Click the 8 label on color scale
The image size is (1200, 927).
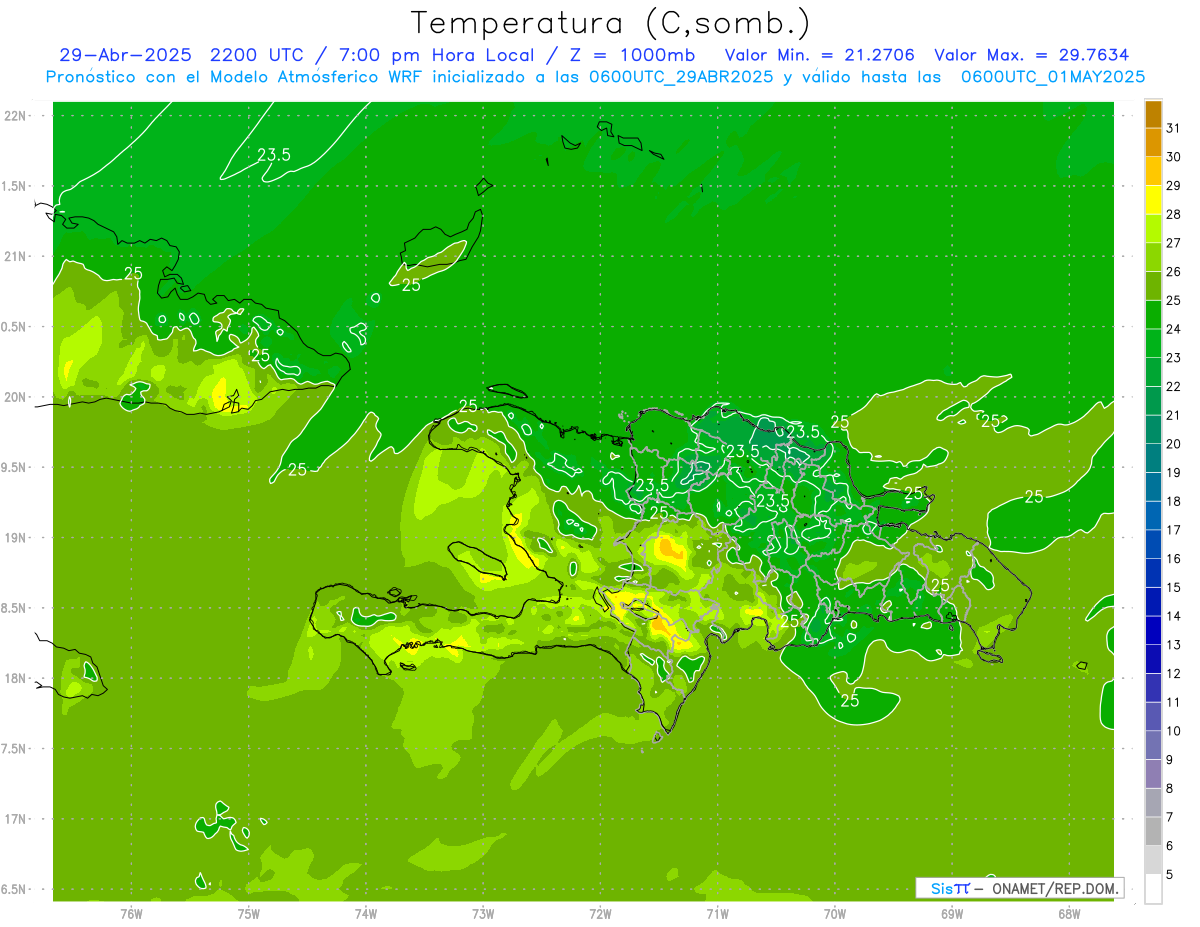[1170, 788]
